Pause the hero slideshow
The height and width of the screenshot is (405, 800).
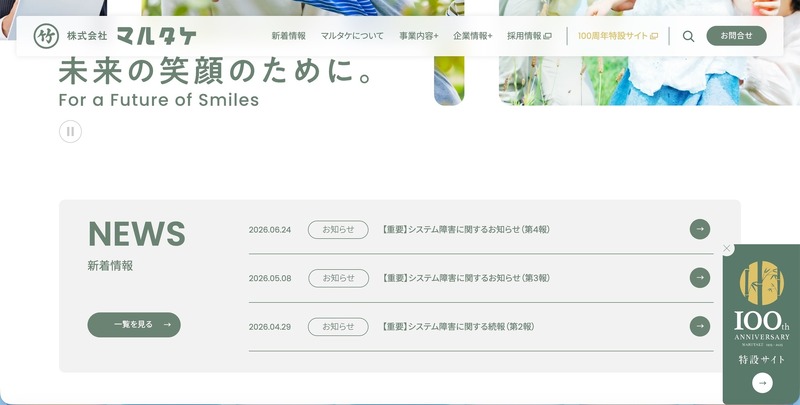(x=70, y=132)
